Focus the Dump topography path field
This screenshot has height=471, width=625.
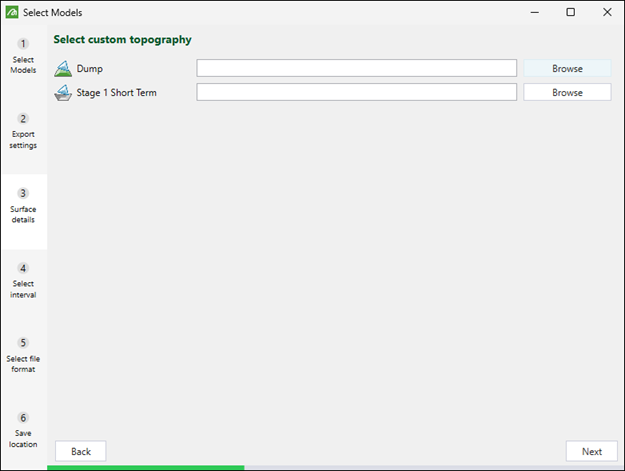click(356, 68)
